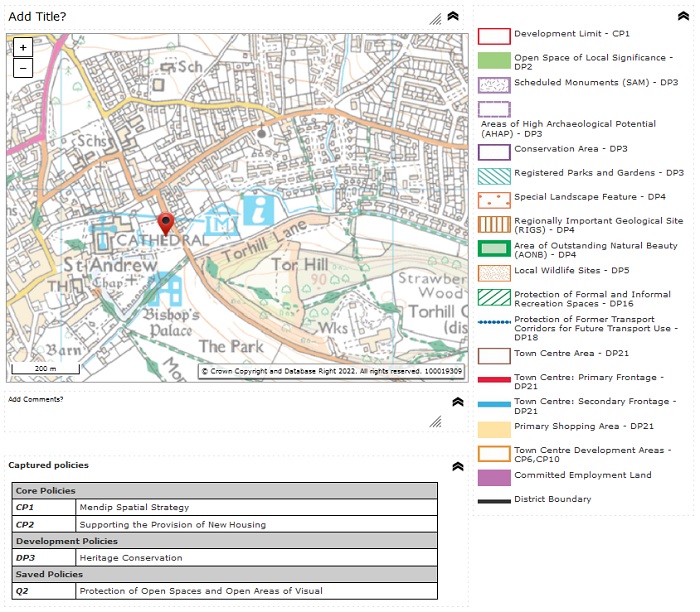
Task: Collapse the legend panel
Action: click(x=683, y=16)
